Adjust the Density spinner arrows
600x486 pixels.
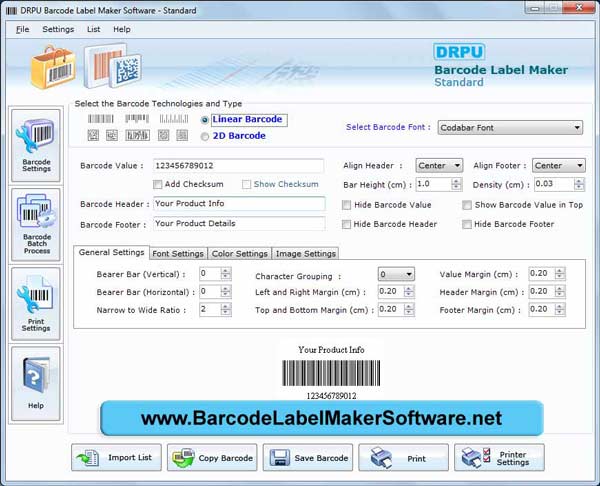(x=579, y=184)
